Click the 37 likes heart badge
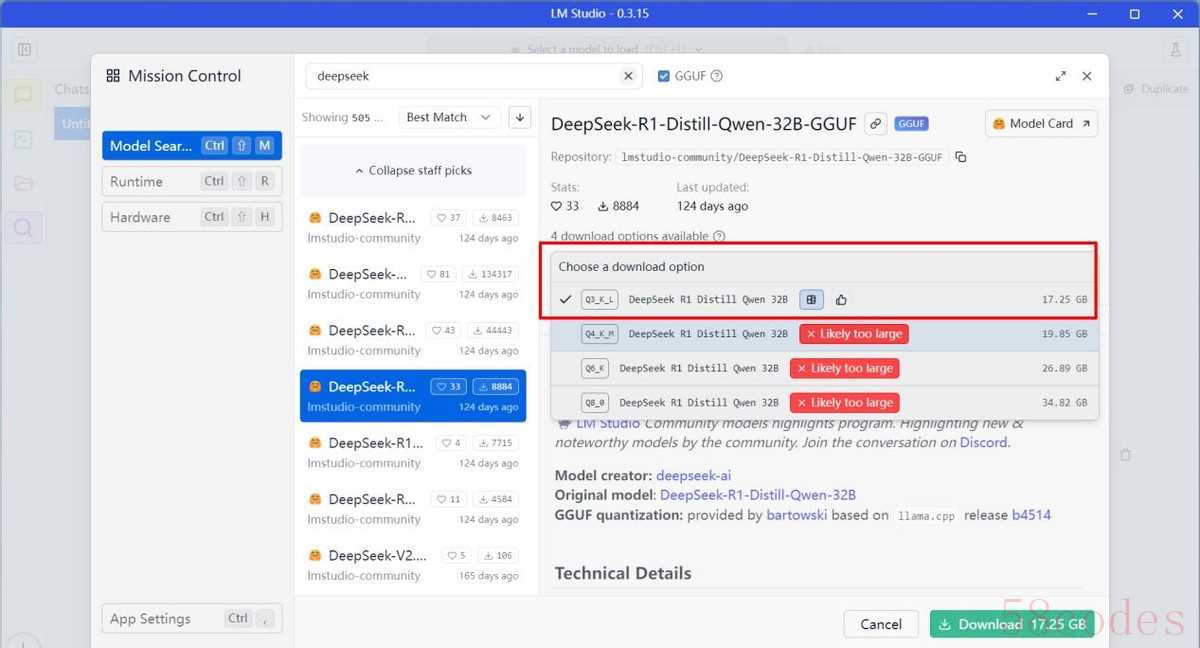This screenshot has height=648, width=1200. click(448, 218)
